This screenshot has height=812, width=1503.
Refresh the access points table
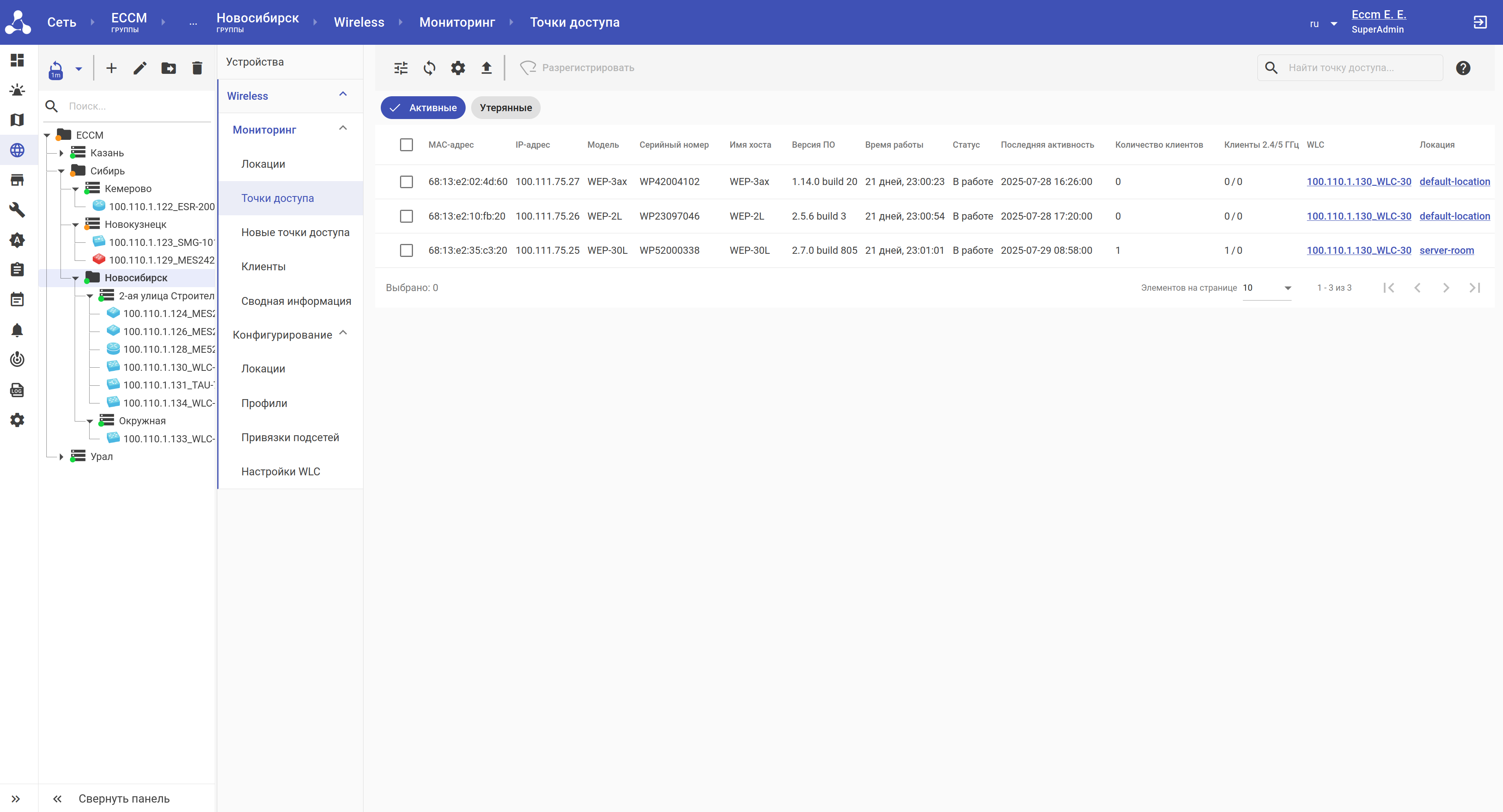tap(429, 68)
